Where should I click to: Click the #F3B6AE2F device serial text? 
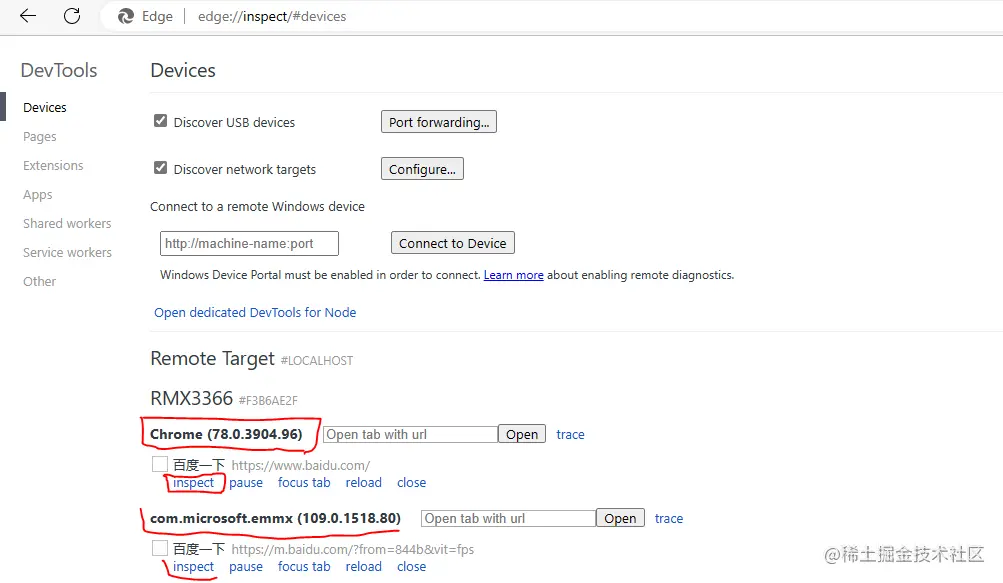coord(268,401)
